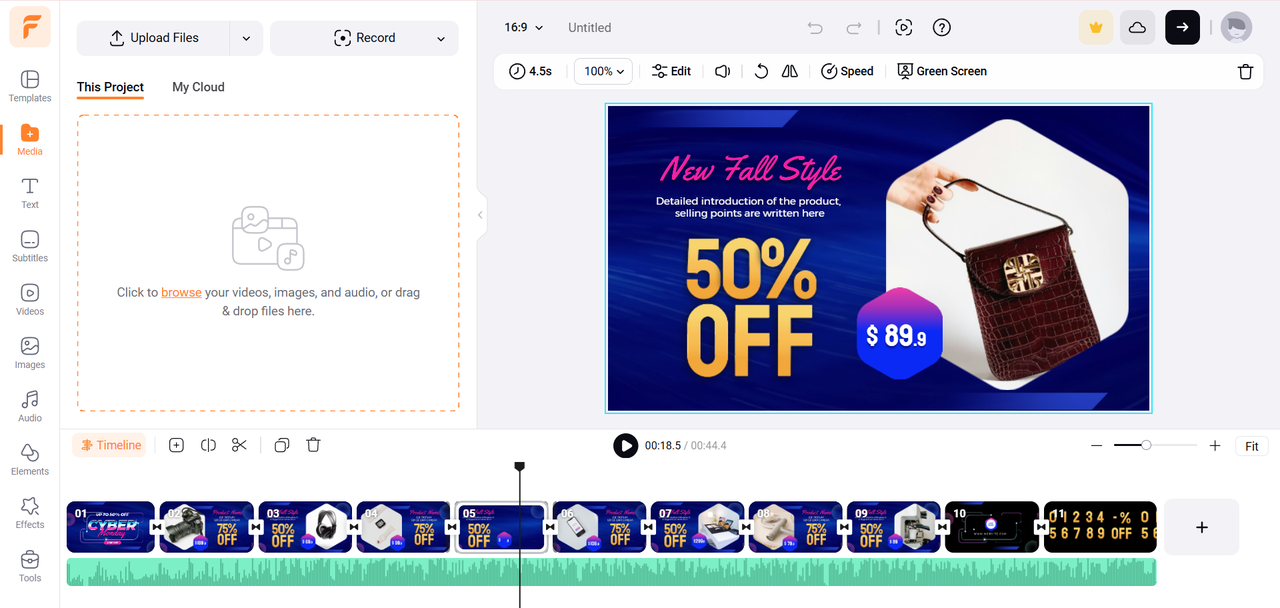Delete selected item with top trash icon

click(x=1245, y=71)
